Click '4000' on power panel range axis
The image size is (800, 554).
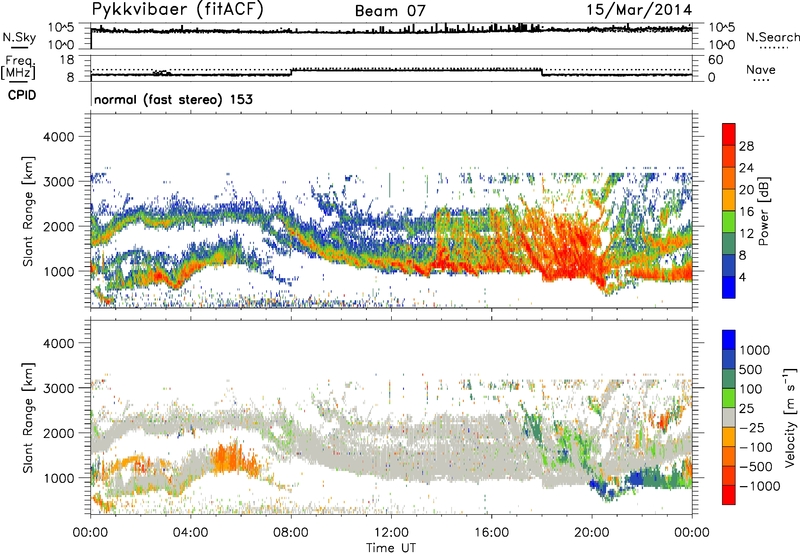(59, 137)
